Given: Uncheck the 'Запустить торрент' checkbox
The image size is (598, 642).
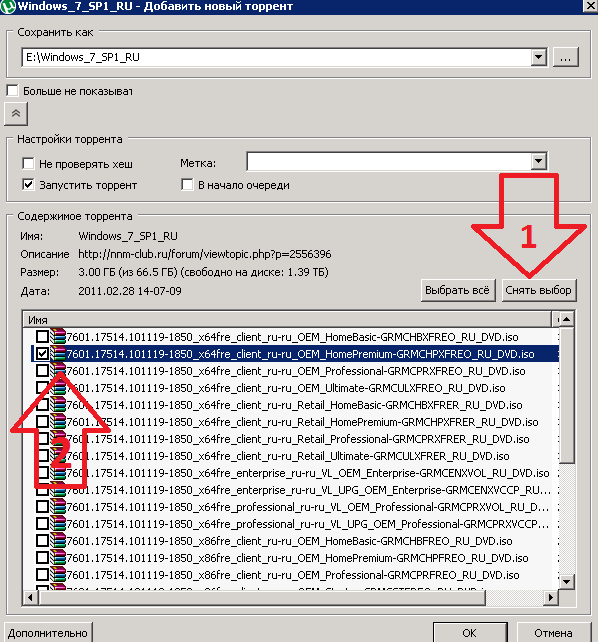Looking at the screenshot, I should 28,185.
